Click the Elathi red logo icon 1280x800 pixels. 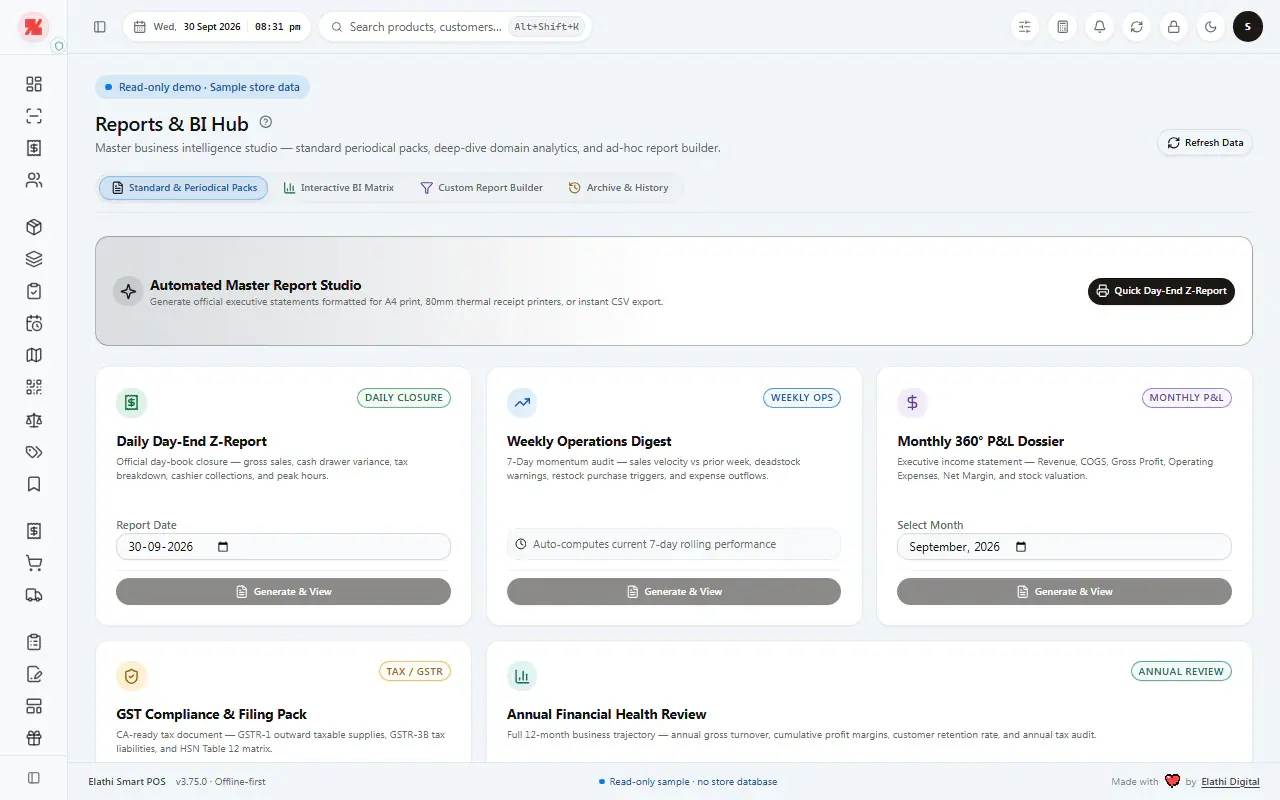coord(34,27)
